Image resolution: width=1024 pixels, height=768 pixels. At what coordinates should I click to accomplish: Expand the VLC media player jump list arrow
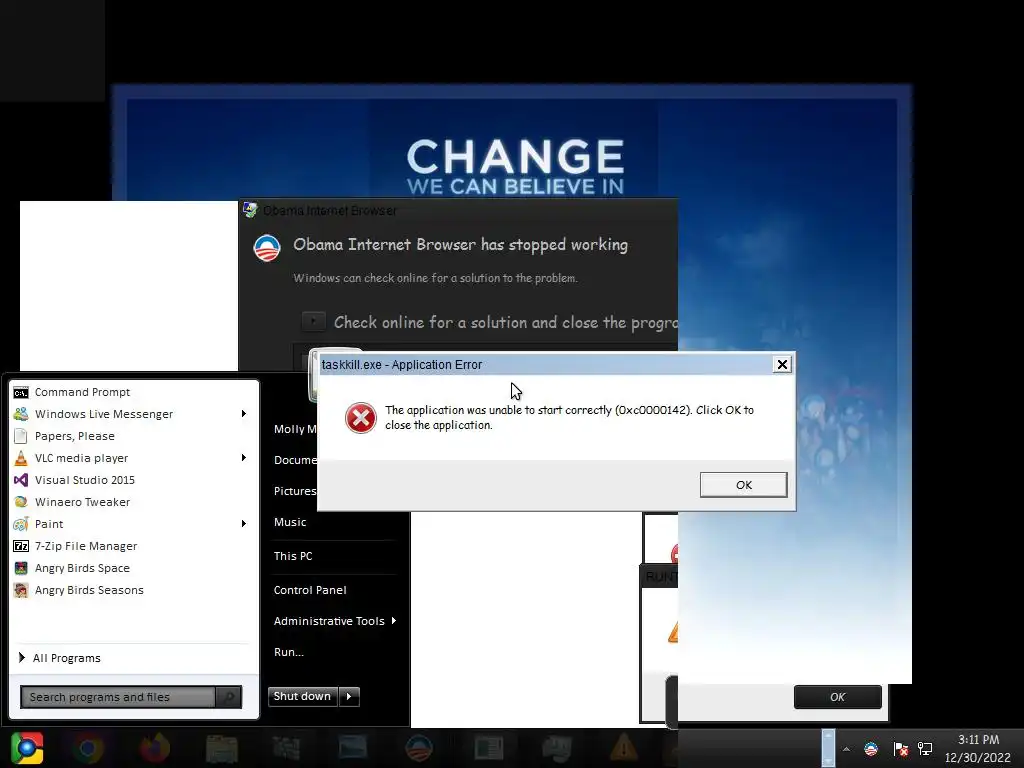click(x=244, y=458)
